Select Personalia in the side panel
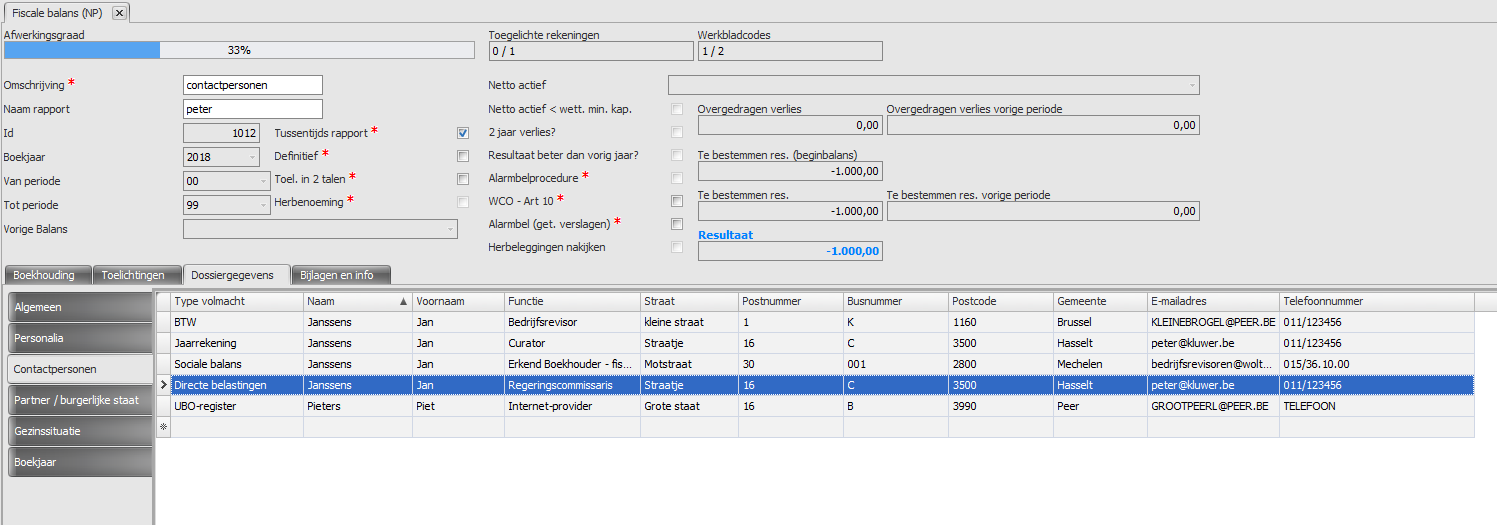This screenshot has width=1497, height=525. pos(80,338)
